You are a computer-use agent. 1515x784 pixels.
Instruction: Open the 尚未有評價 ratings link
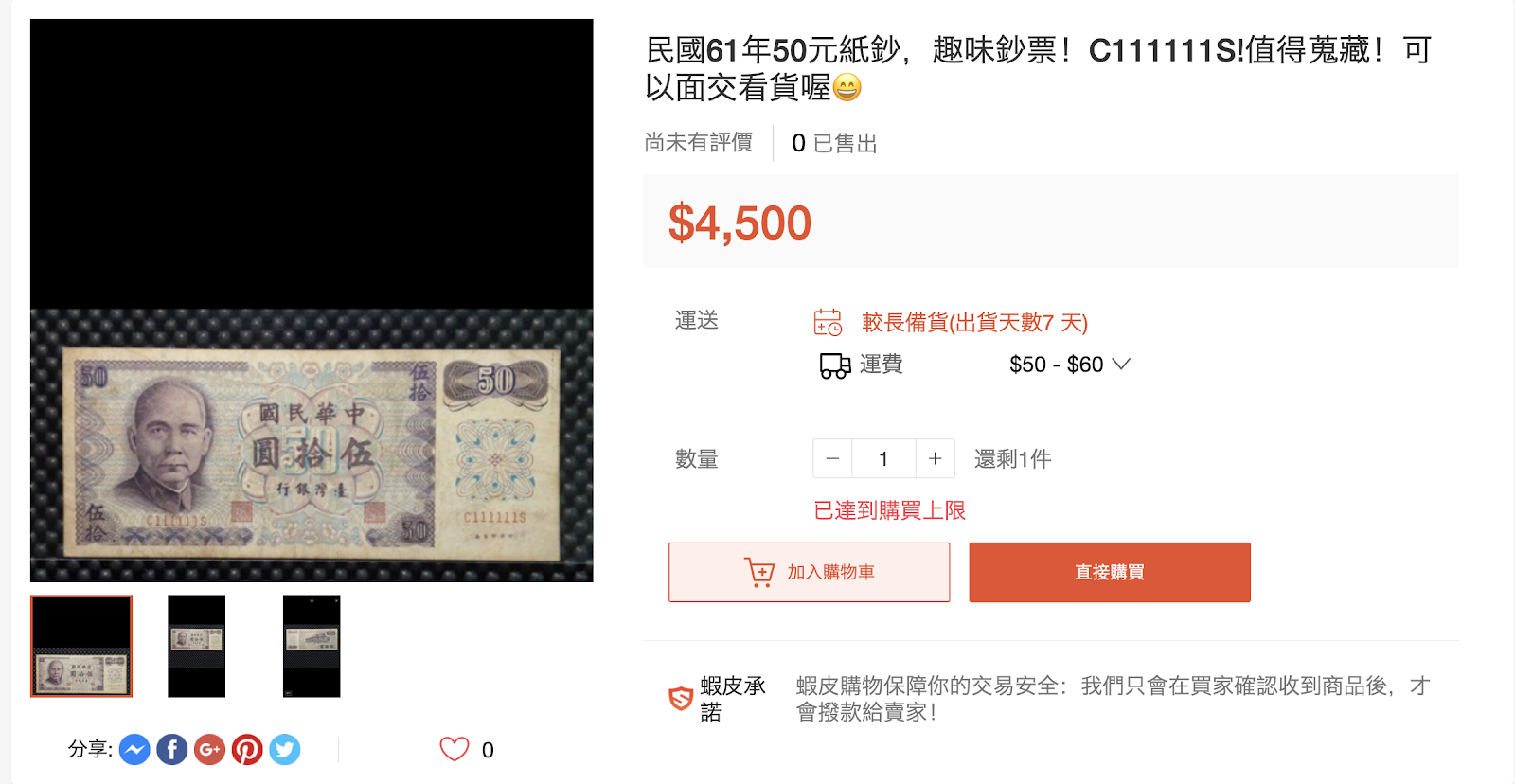pyautogui.click(x=699, y=143)
